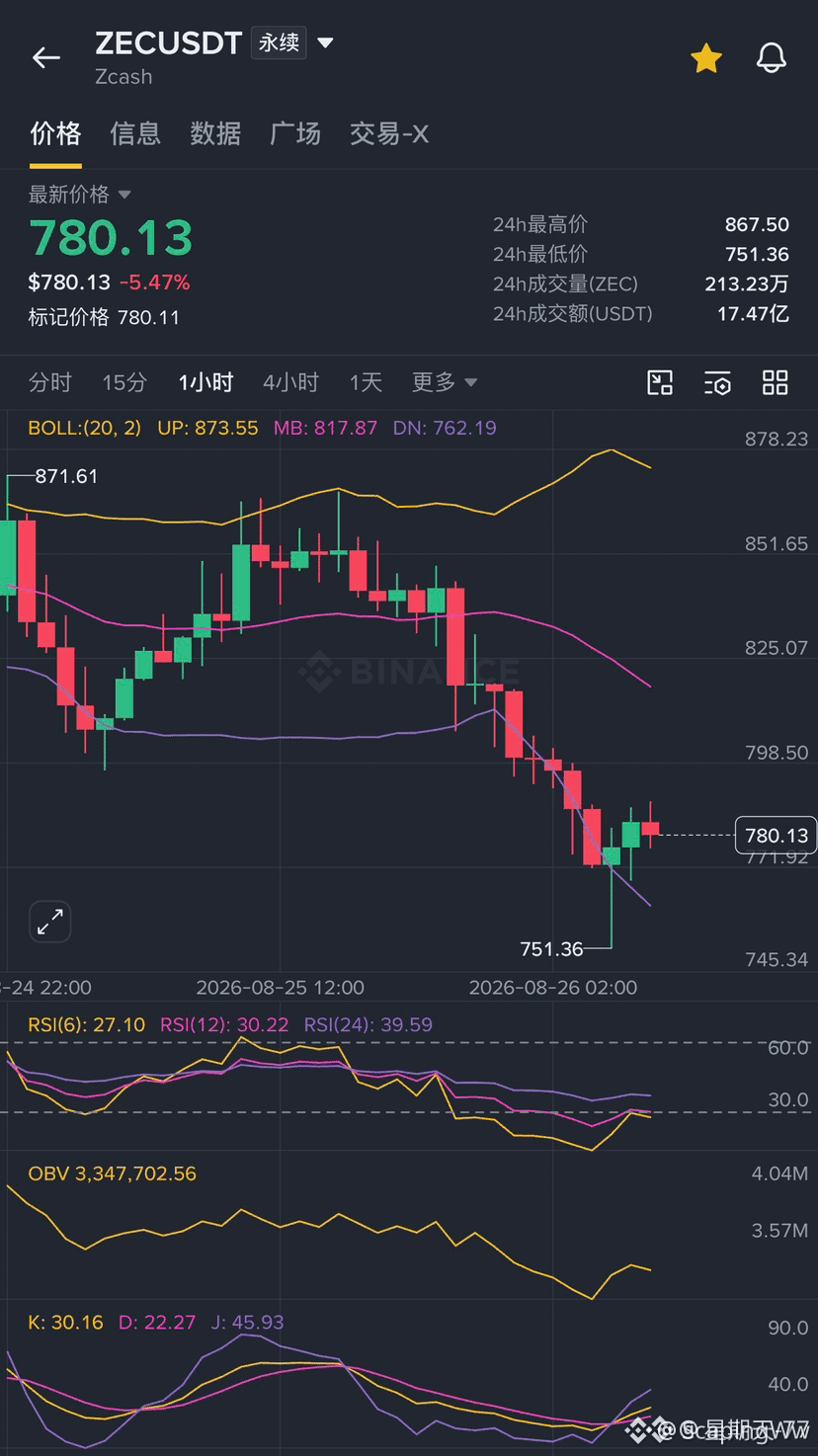This screenshot has height=1456, width=818.
Task: Tap the 751.36 low marker on chart
Action: point(551,948)
